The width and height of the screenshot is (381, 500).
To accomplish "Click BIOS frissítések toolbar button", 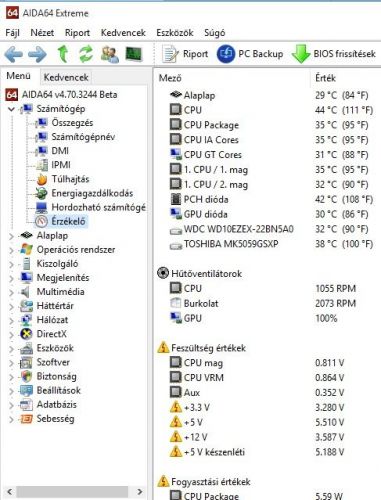I will 334,54.
